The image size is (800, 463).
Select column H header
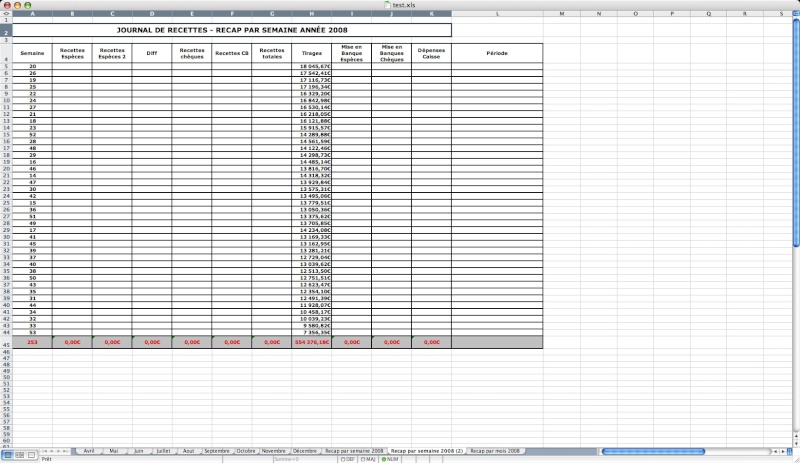[312, 14]
